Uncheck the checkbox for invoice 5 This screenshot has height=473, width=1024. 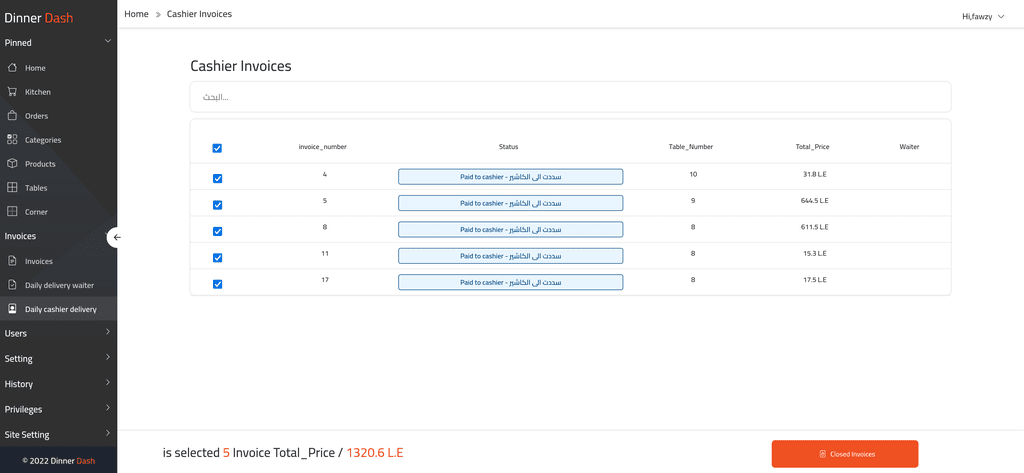point(217,204)
